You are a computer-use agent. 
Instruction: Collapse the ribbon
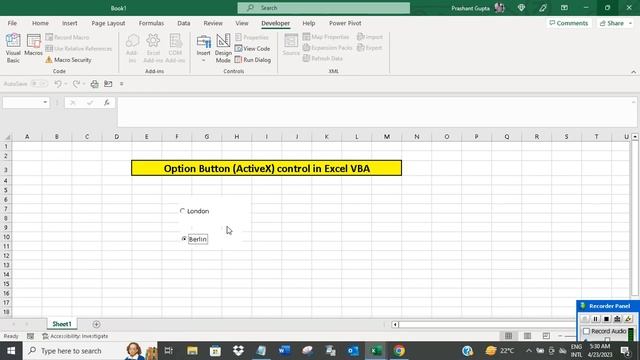tap(633, 72)
